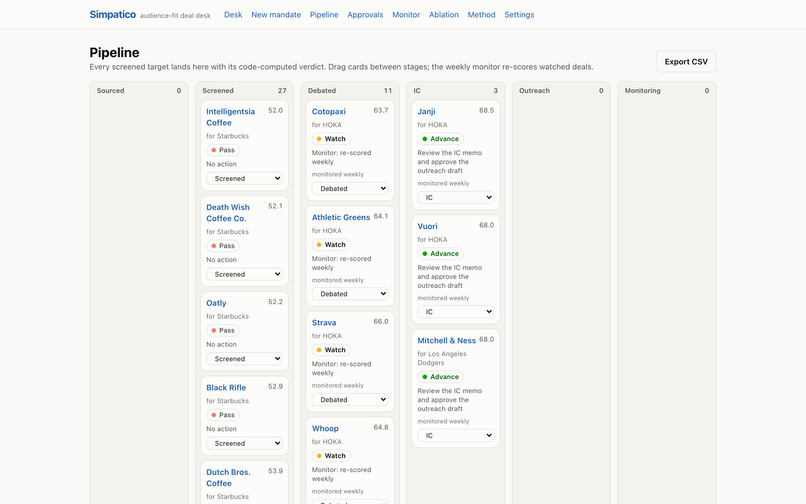
Task: Open the IC stage dropdown on Vuori card
Action: coord(456,312)
